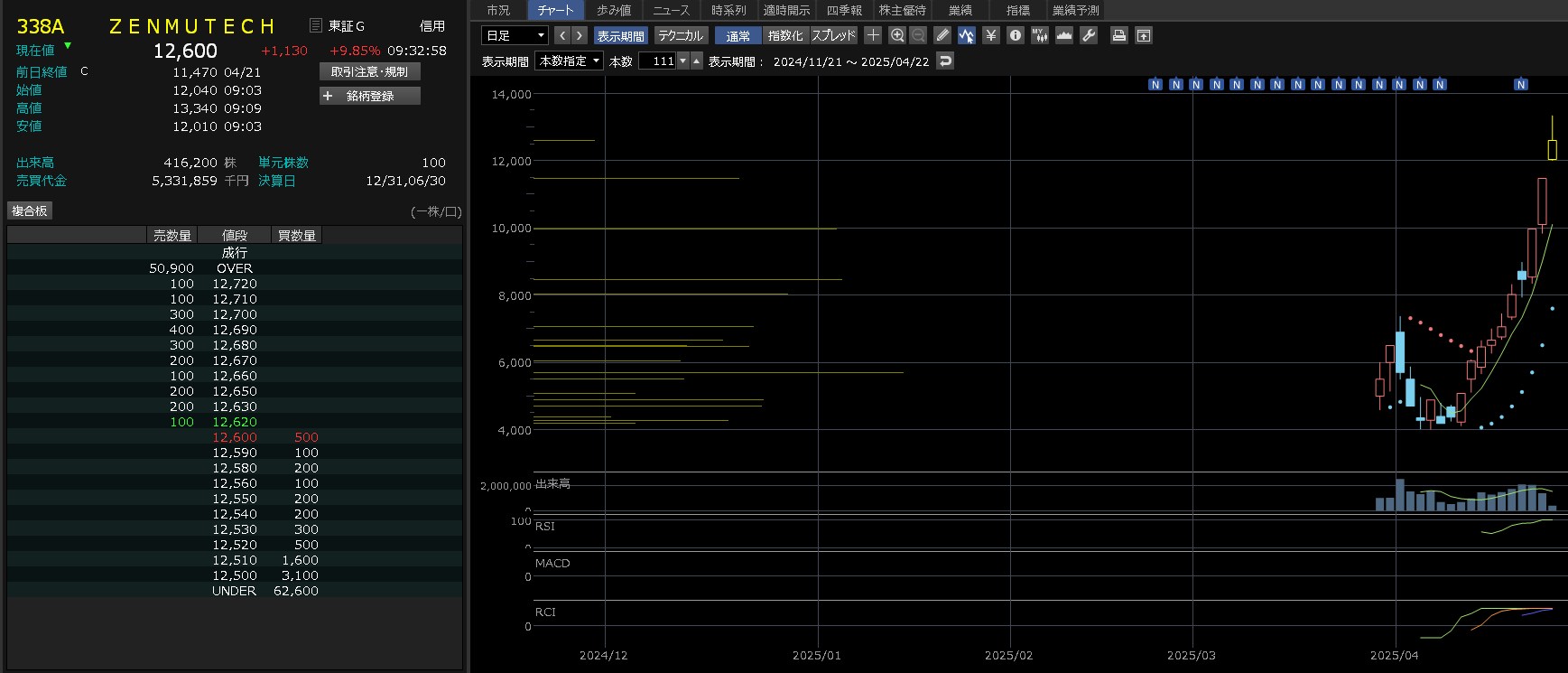The image size is (1568, 673).
Task: Toggle the line-chart cursor tool
Action: click(x=967, y=35)
